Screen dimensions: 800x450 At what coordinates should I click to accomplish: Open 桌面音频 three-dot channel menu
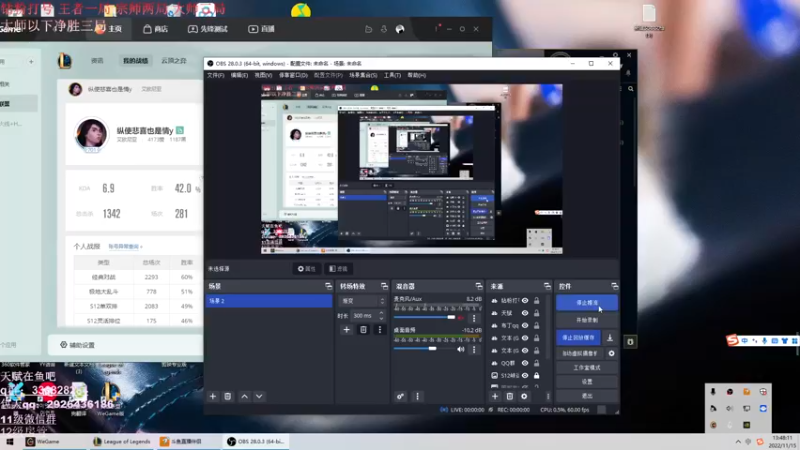(x=474, y=349)
